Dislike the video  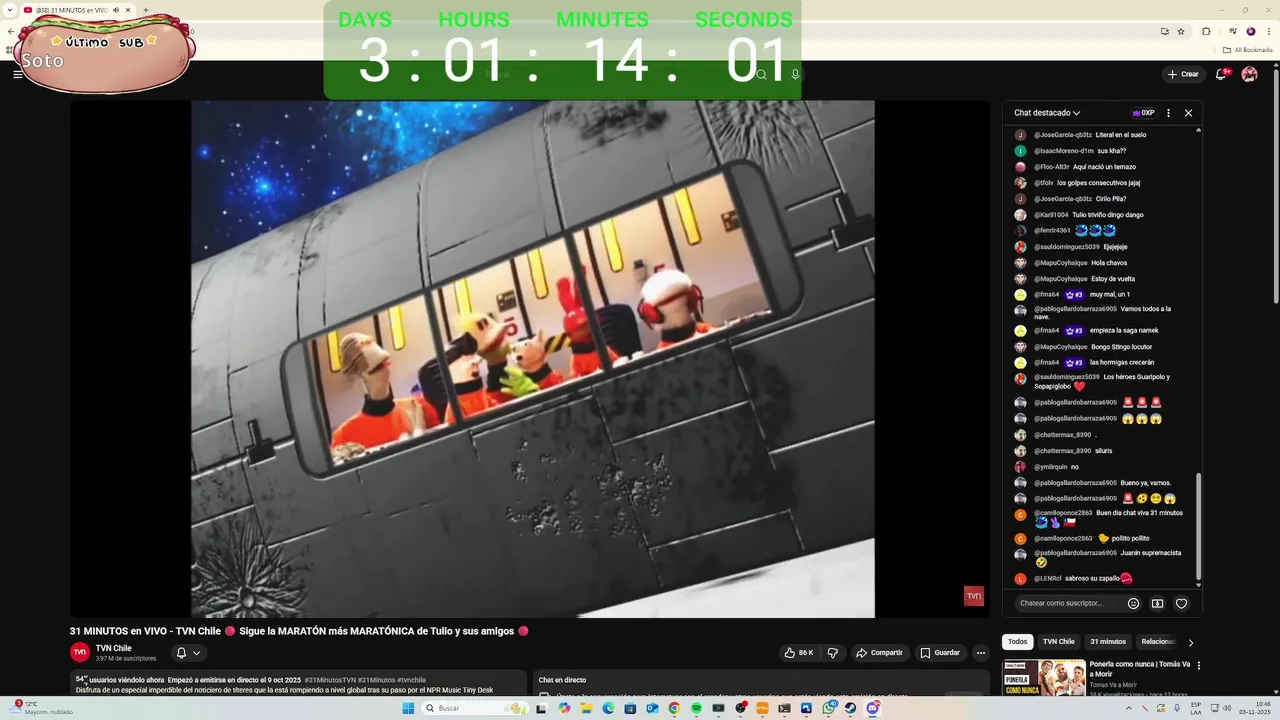click(x=832, y=653)
